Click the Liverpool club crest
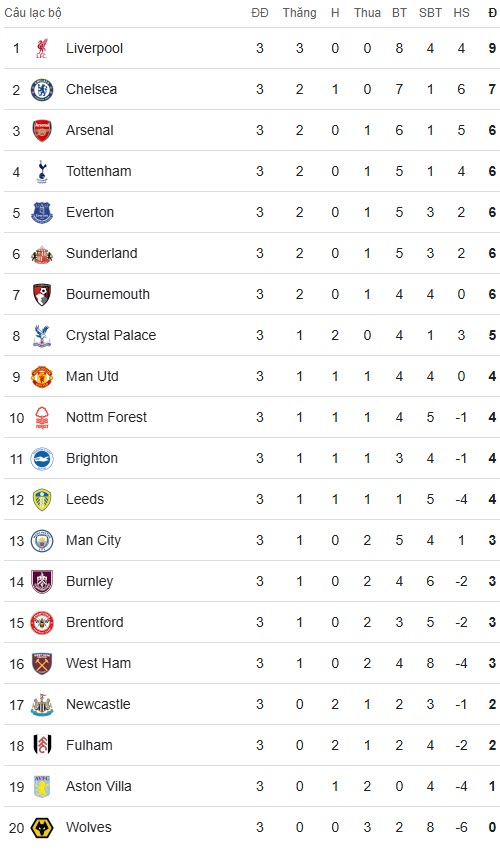This screenshot has height=857, width=500. (x=42, y=49)
